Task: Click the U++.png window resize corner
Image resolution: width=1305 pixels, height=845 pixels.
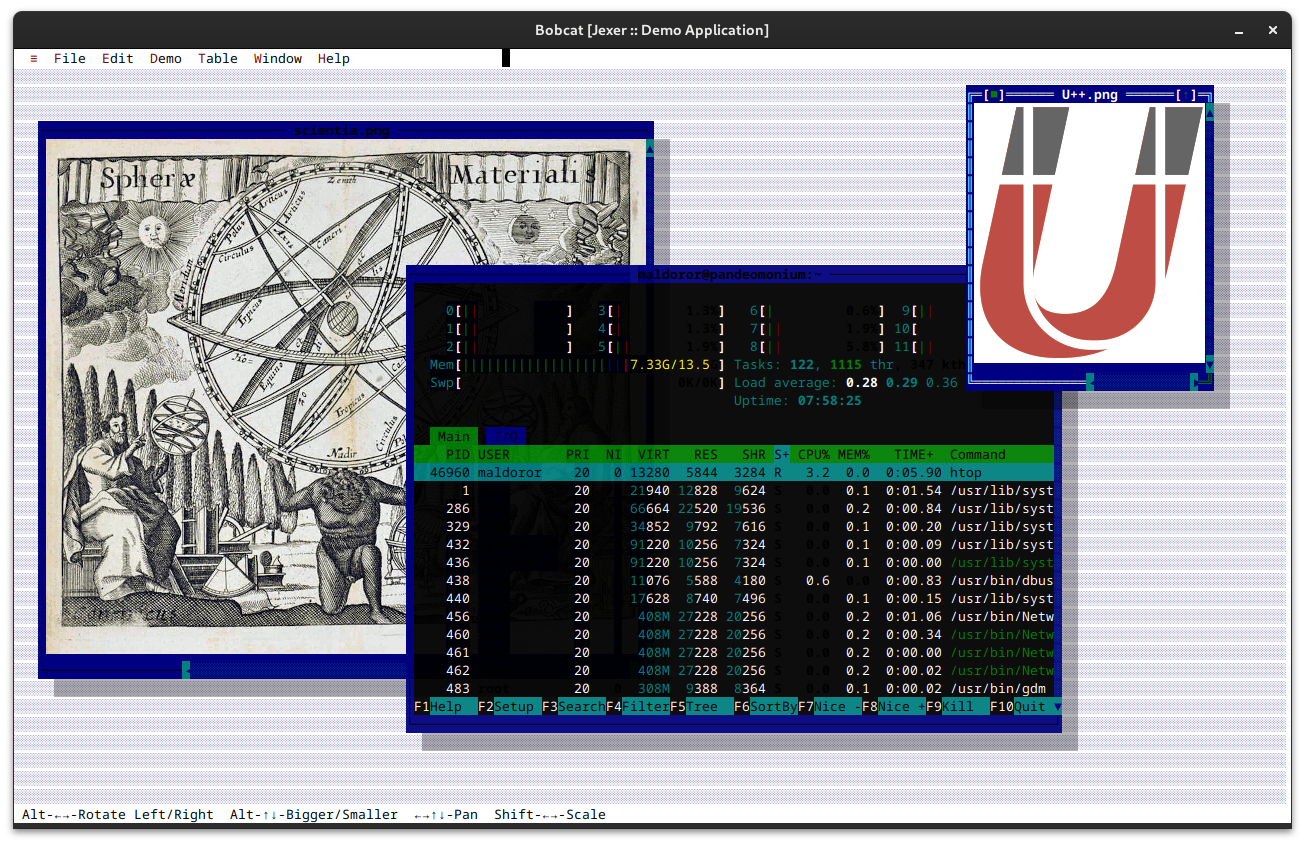Action: tap(1210, 382)
